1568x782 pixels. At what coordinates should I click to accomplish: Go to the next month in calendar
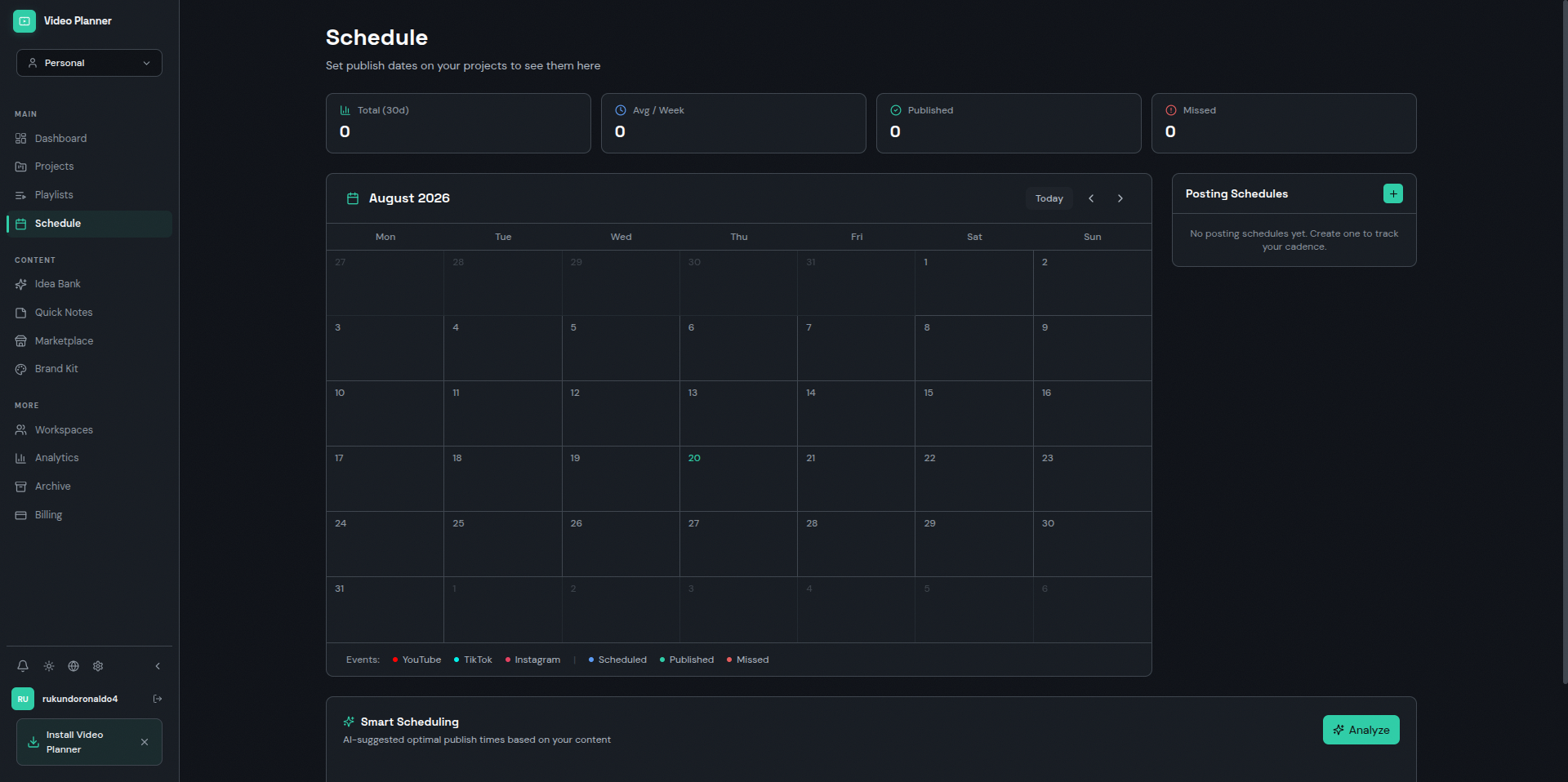[x=1120, y=198]
